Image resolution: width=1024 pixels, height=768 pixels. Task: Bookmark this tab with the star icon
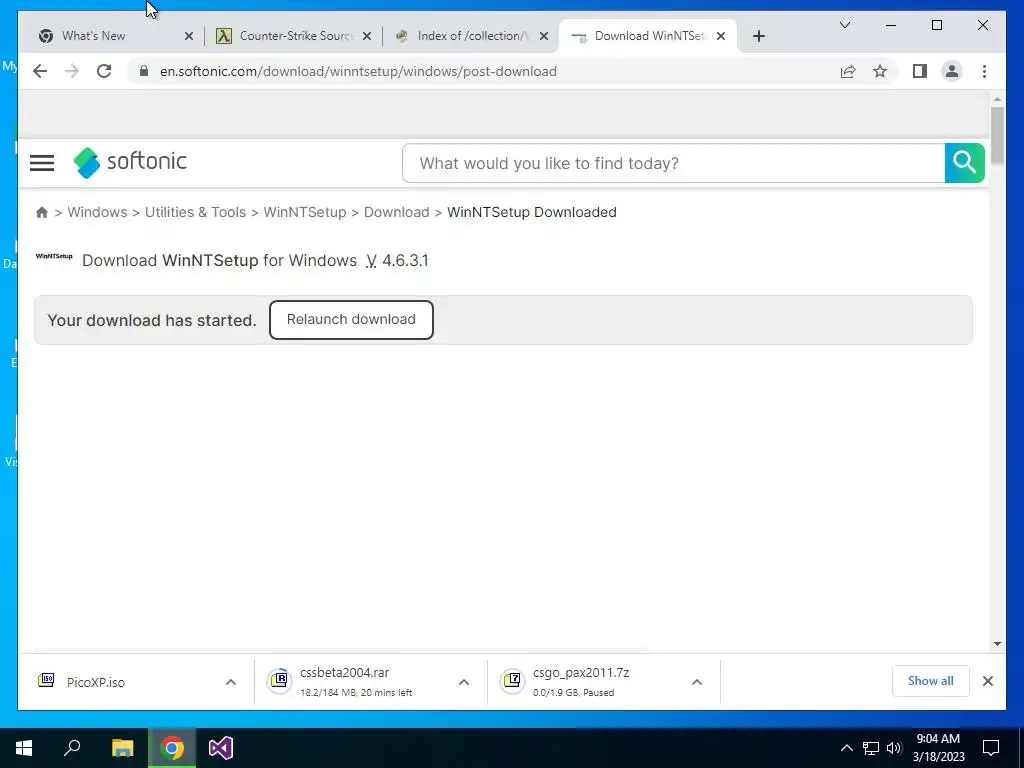[880, 71]
